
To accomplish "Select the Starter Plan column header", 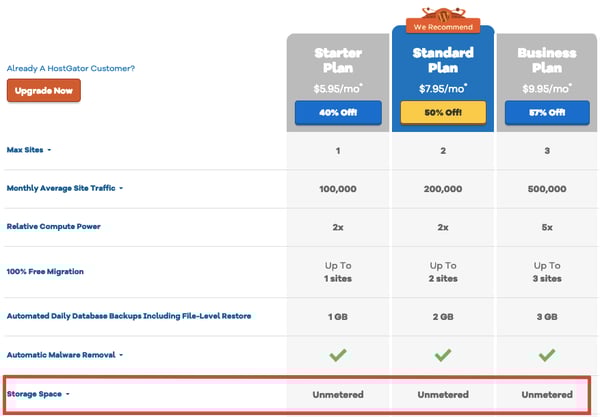I will (x=338, y=59).
